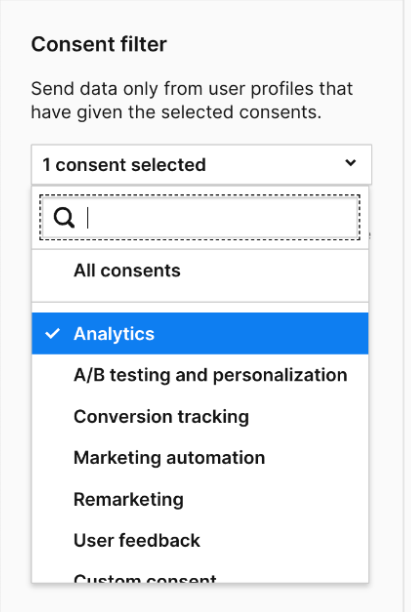Focus the consent search text field
The image size is (411, 612).
point(199,218)
